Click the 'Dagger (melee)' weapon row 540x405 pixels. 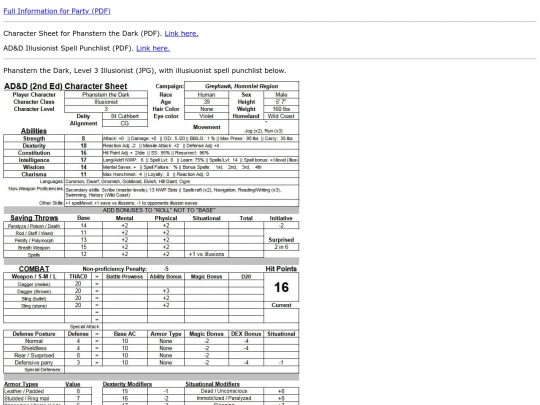[134, 284]
